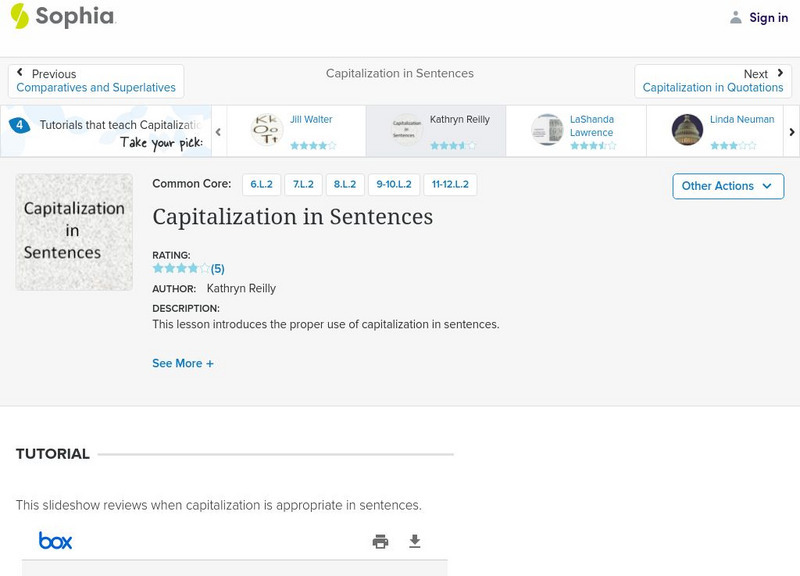
Task: Click the Box logo
Action: tap(53, 539)
